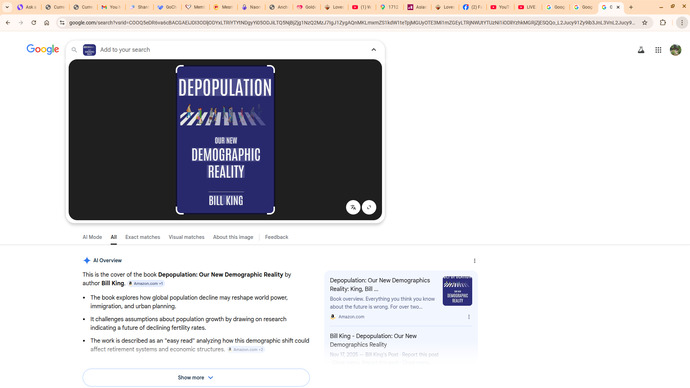The width and height of the screenshot is (690, 388).
Task: Open About this image tab
Action: click(233, 237)
